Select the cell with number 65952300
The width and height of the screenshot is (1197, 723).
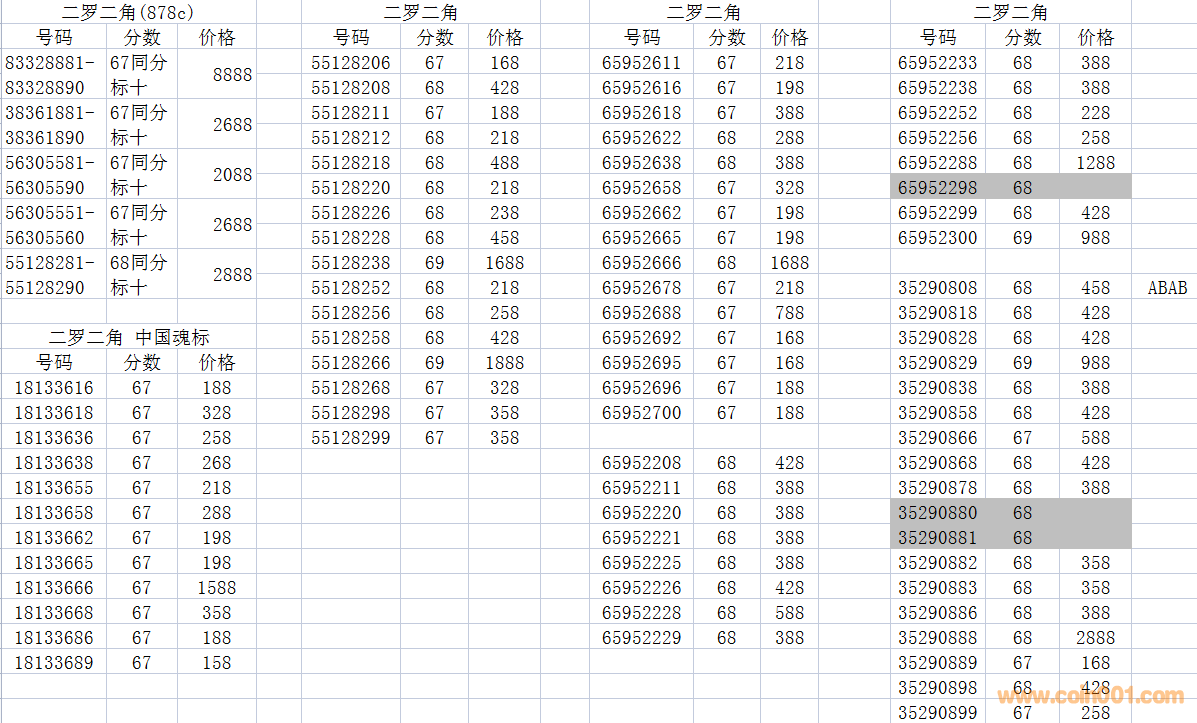937,238
